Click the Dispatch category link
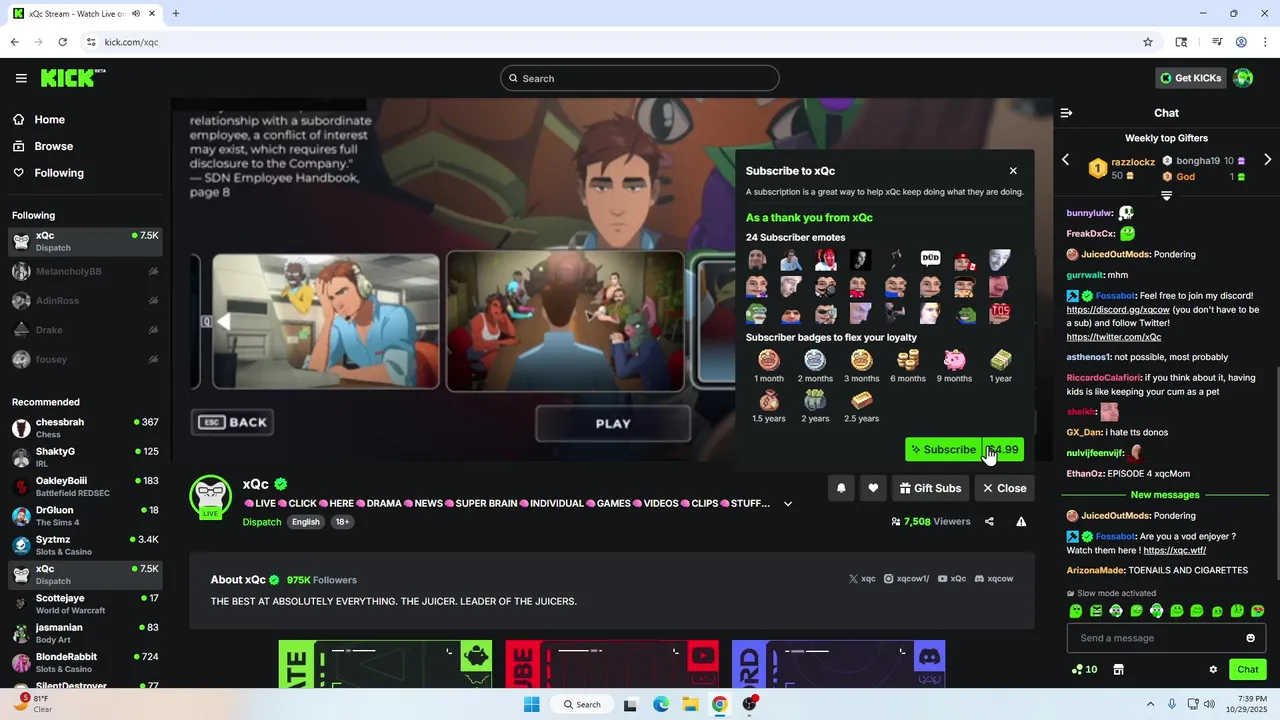Screen dimensions: 1280x720 (262, 522)
